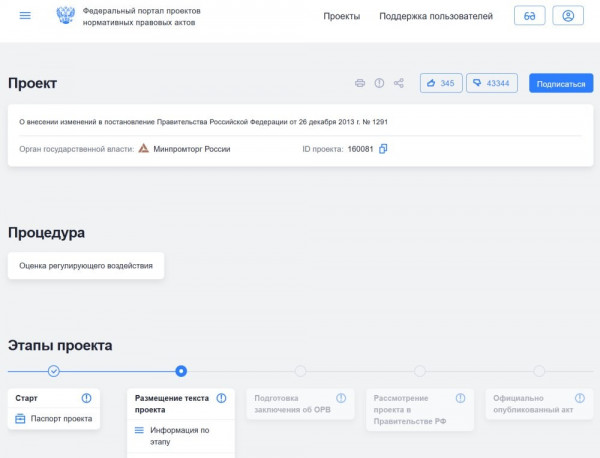This screenshot has width=600, height=458.
Task: Click Оценка регулирующего воздействия procedure
Action: (86, 266)
